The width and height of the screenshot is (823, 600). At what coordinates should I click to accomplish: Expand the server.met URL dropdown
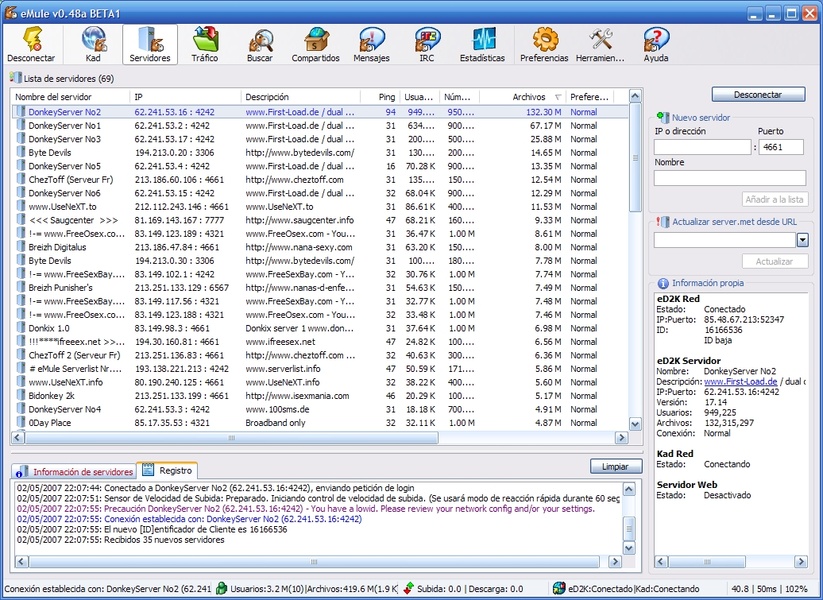pyautogui.click(x=802, y=240)
